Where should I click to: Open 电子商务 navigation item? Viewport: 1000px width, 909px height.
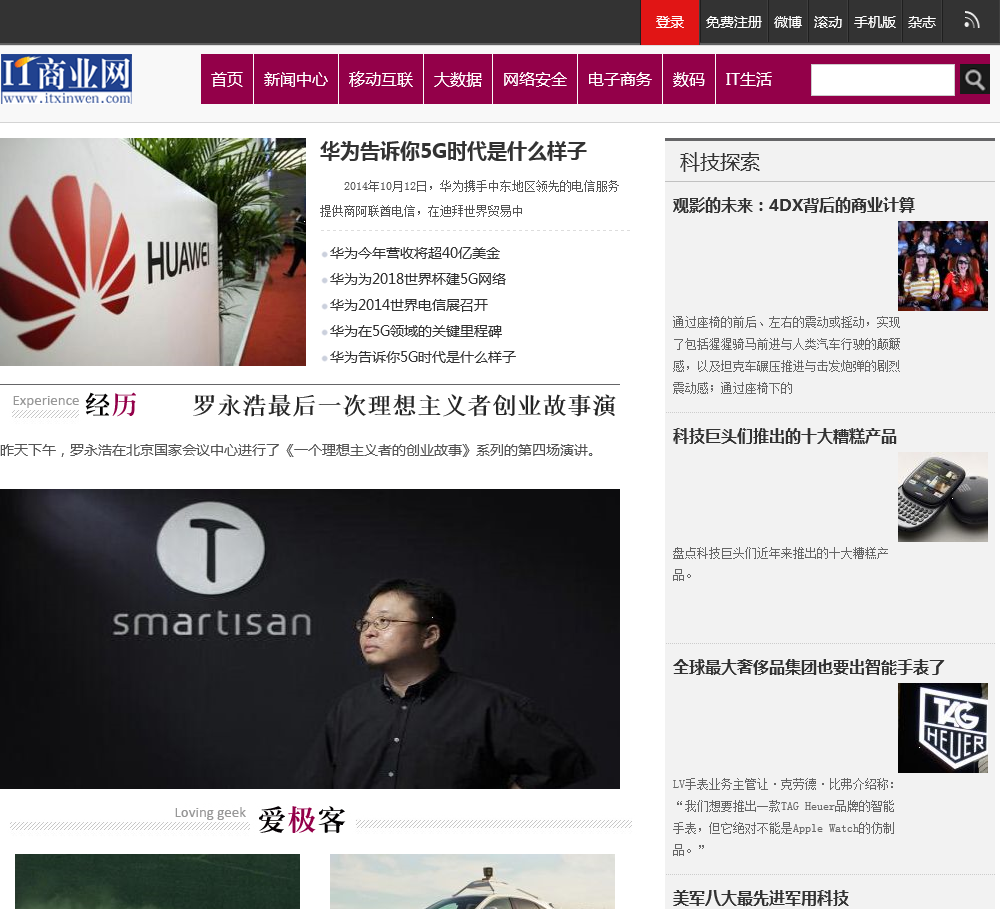tap(620, 79)
